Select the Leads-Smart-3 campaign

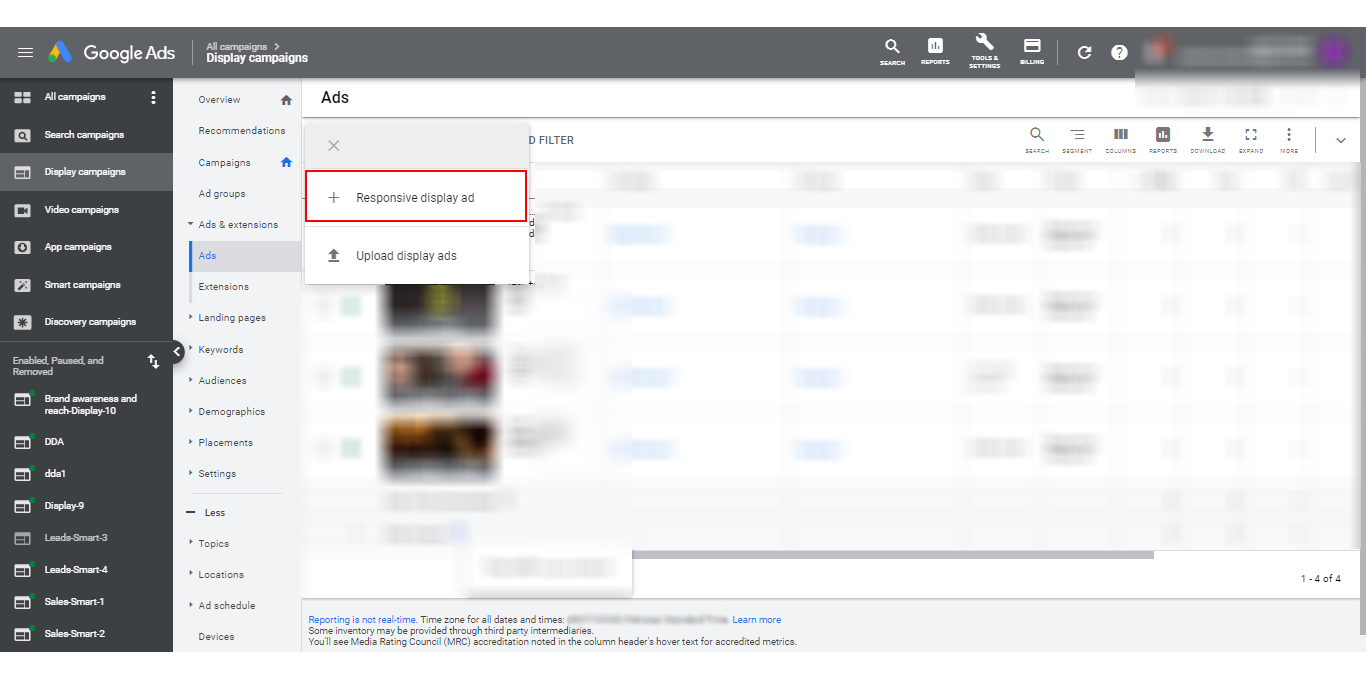click(x=76, y=538)
